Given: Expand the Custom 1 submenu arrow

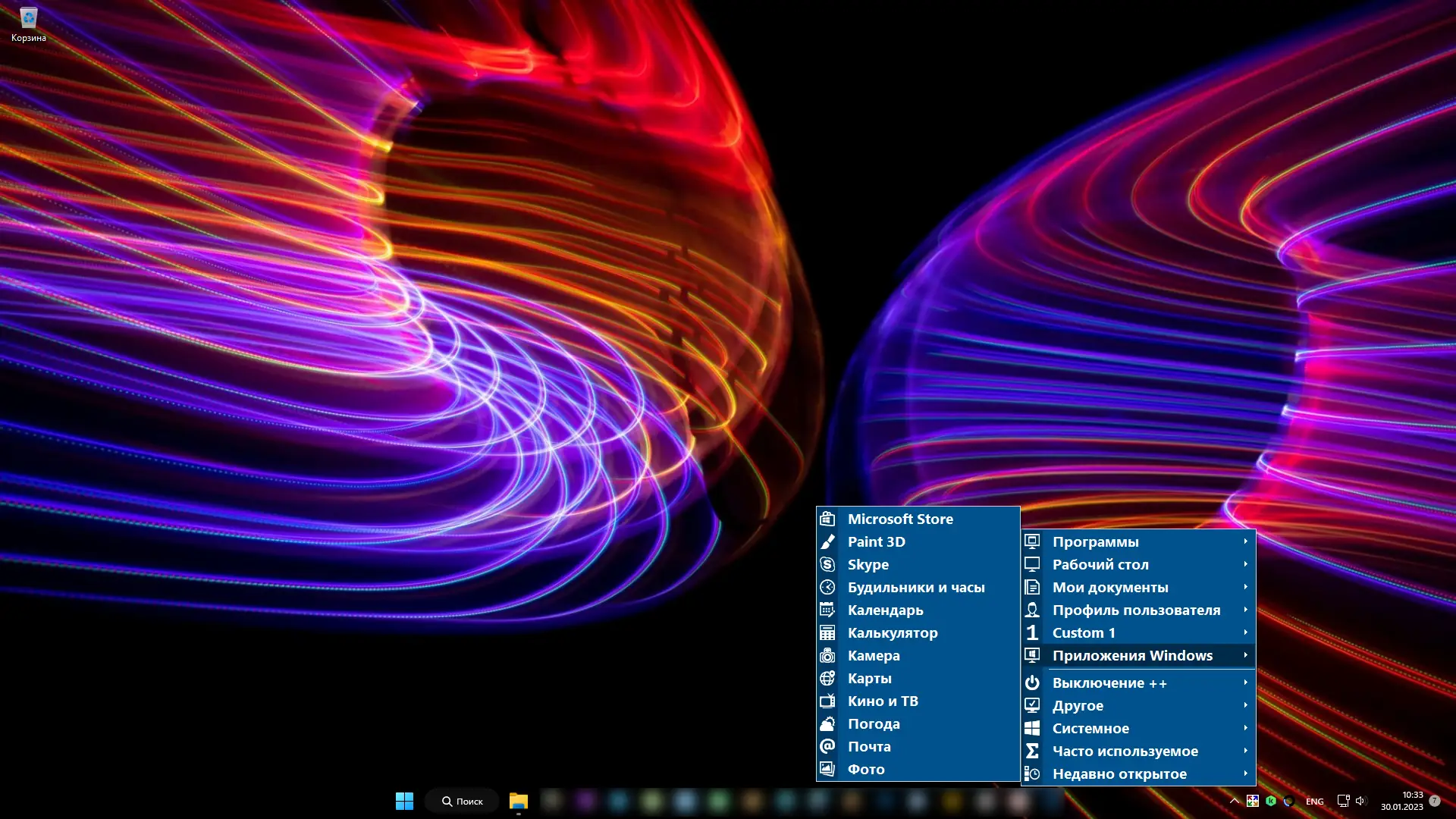Looking at the screenshot, I should pyautogui.click(x=1245, y=632).
